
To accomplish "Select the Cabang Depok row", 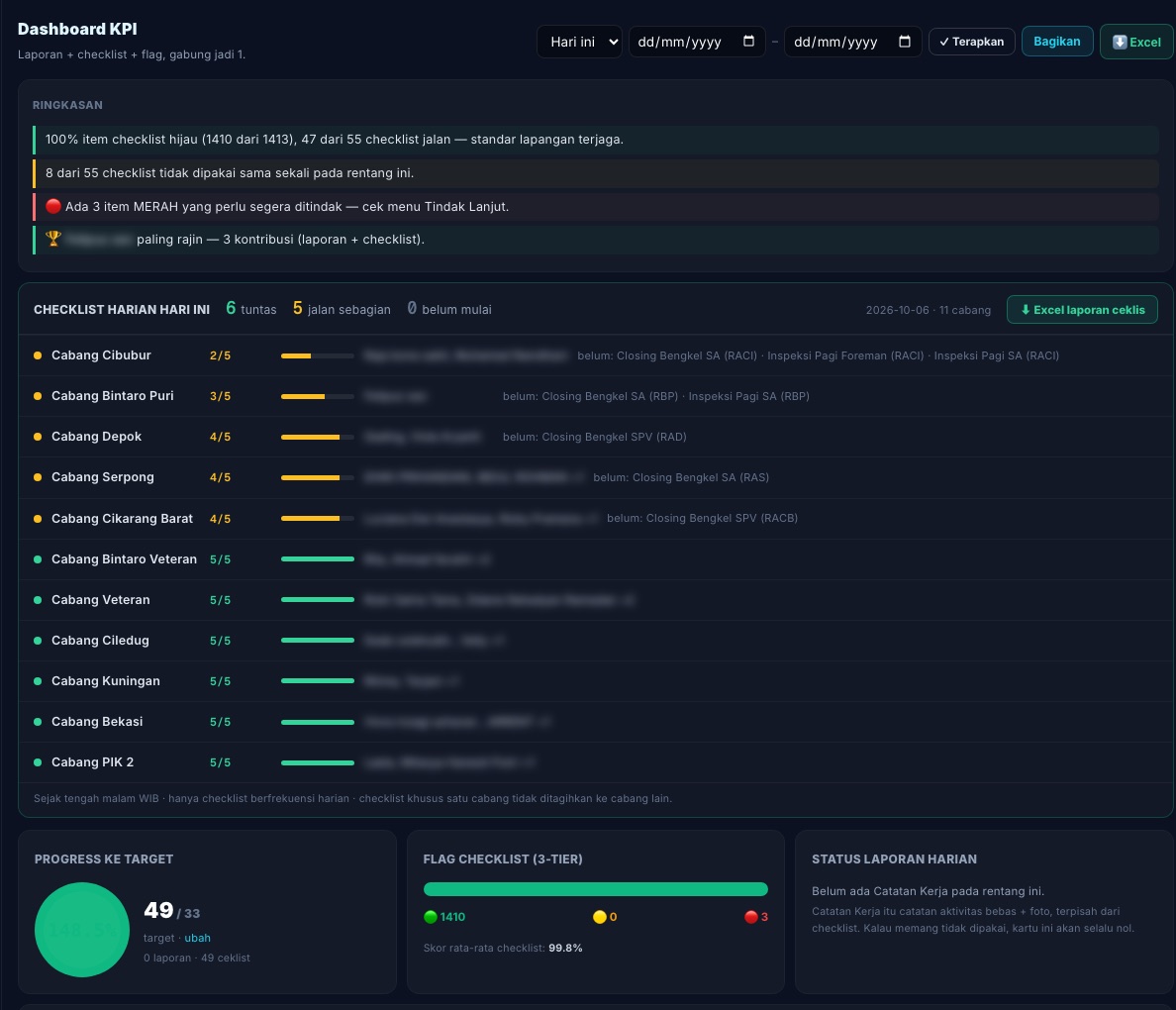I will pos(595,437).
